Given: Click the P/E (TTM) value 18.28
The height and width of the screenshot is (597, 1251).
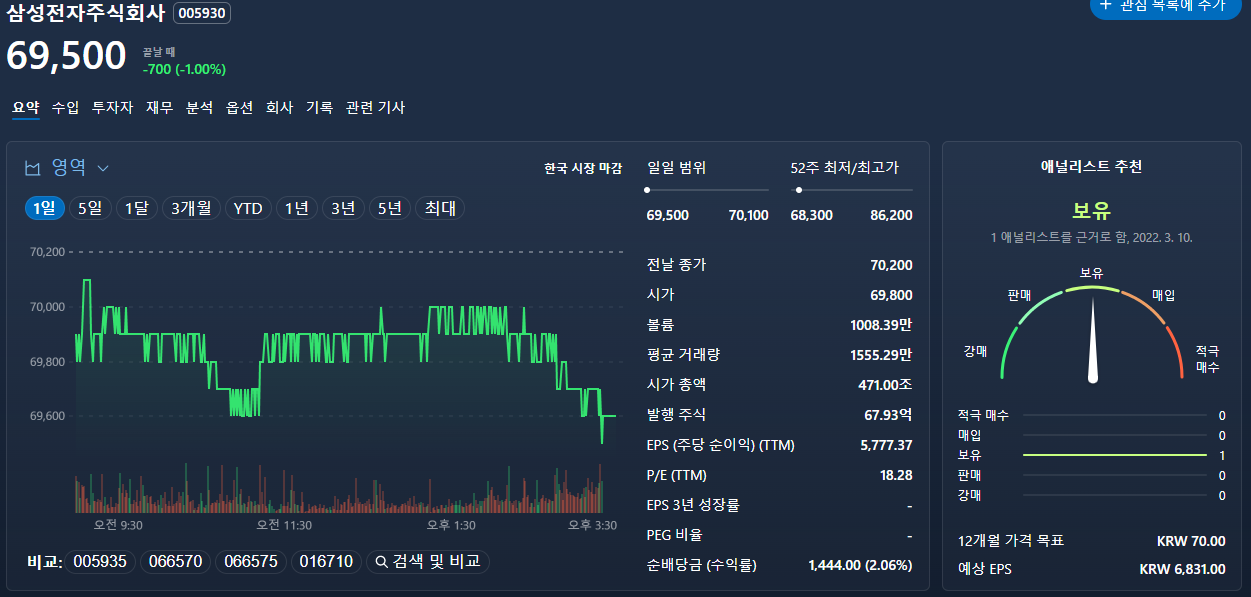Looking at the screenshot, I should 896,475.
